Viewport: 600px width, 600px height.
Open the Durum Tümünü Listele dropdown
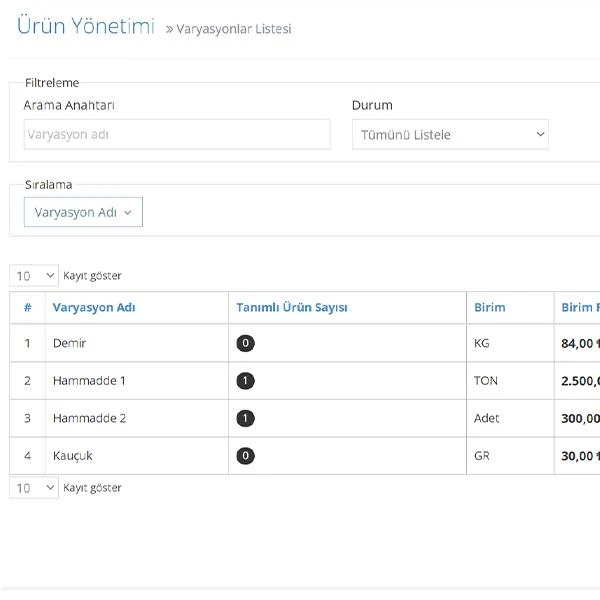(x=450, y=134)
